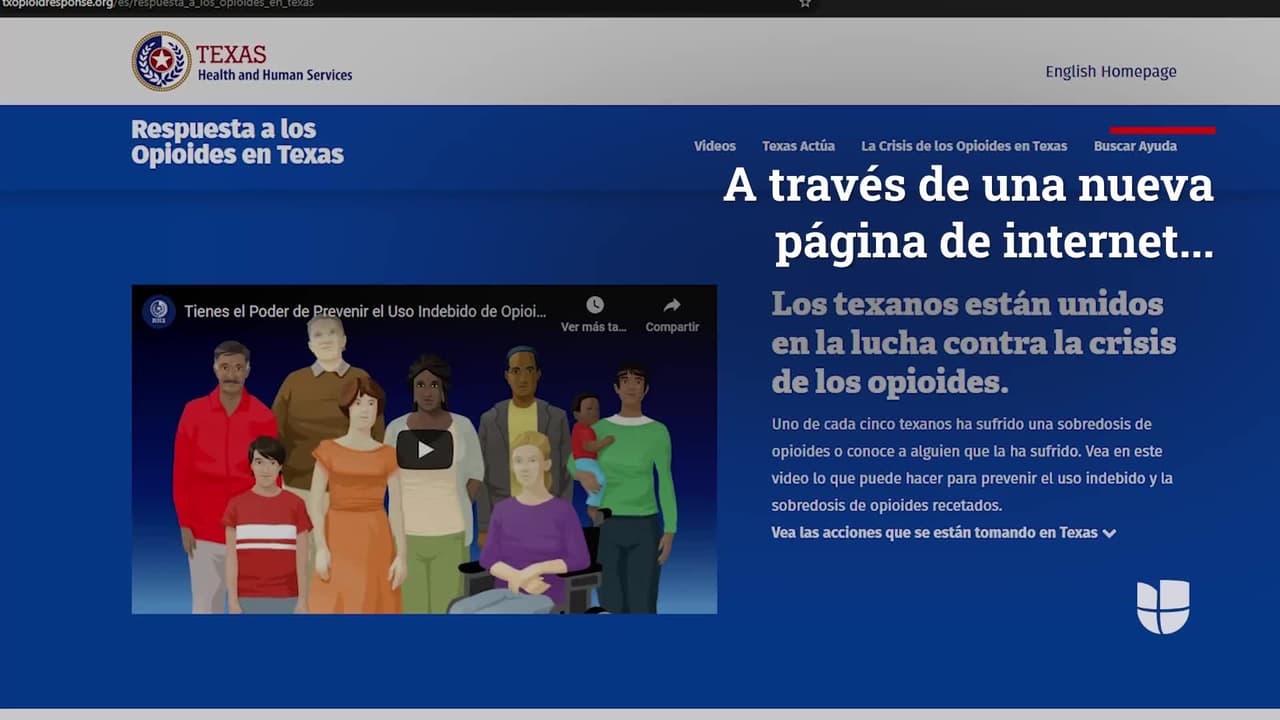1280x720 pixels.
Task: Select the Buscar Ayuda menu item
Action: coord(1135,146)
